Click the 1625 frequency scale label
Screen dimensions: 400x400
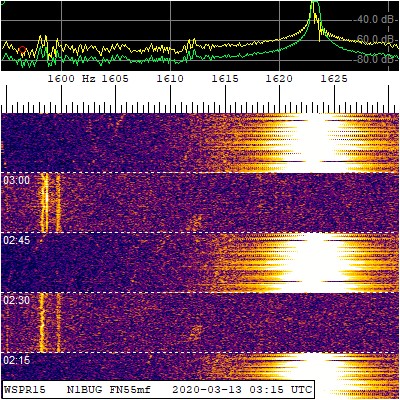tap(334, 79)
